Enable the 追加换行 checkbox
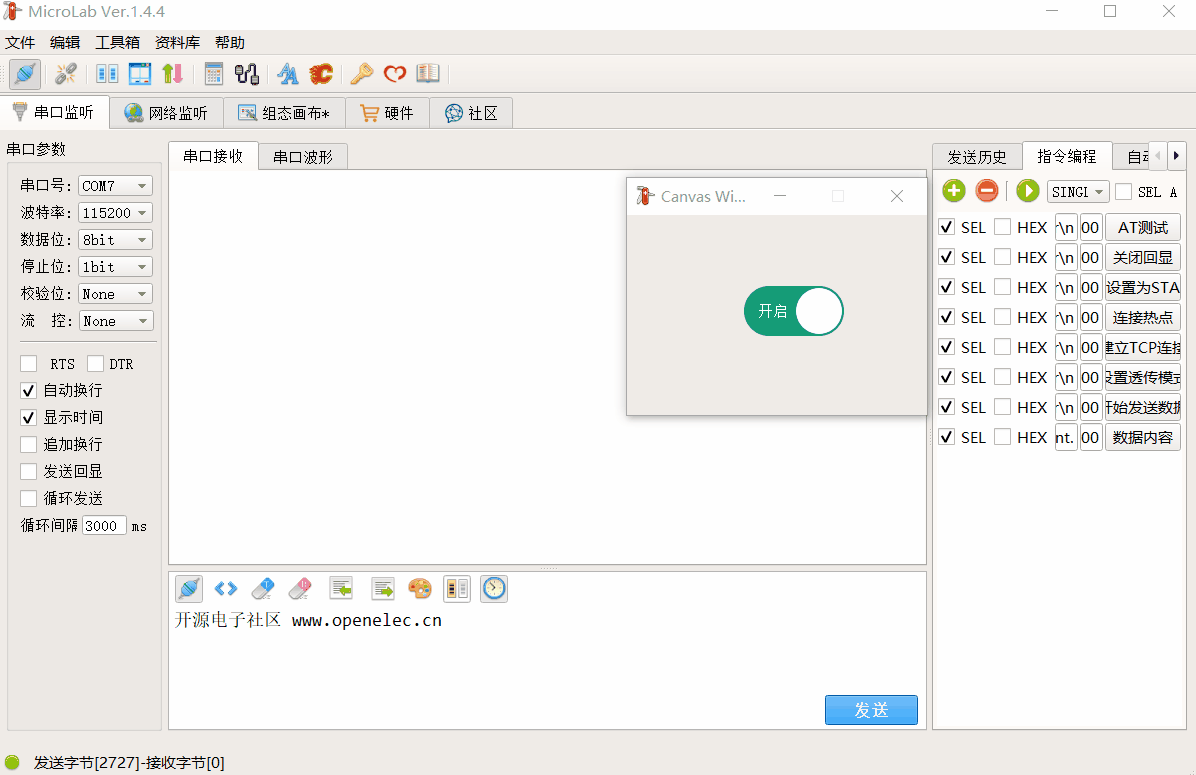1196x775 pixels. pos(29,445)
